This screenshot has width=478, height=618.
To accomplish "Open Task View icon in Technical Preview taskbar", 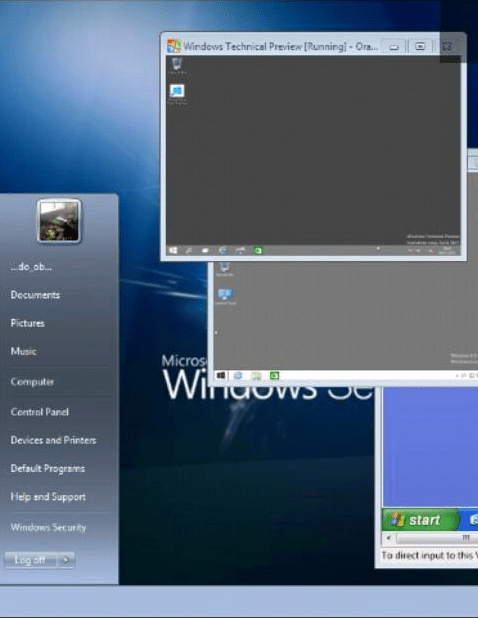I will (x=205, y=250).
